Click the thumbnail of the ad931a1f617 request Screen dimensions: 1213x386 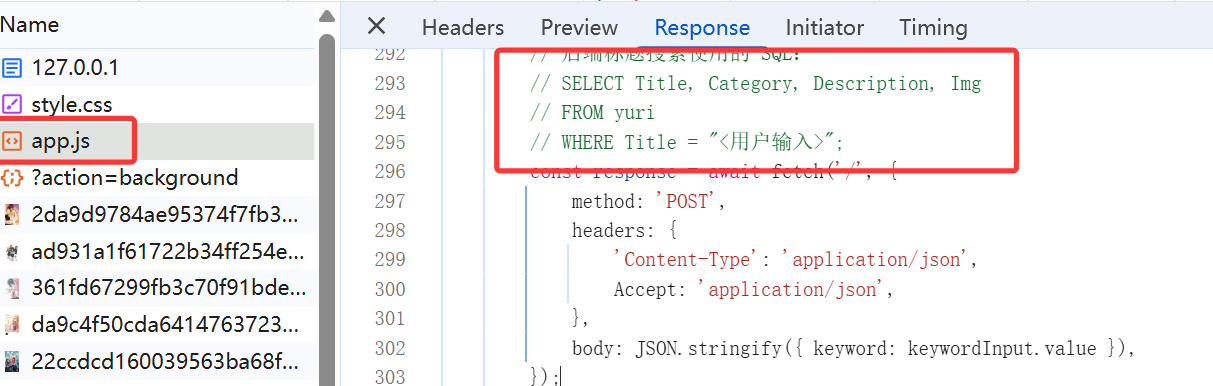12,251
